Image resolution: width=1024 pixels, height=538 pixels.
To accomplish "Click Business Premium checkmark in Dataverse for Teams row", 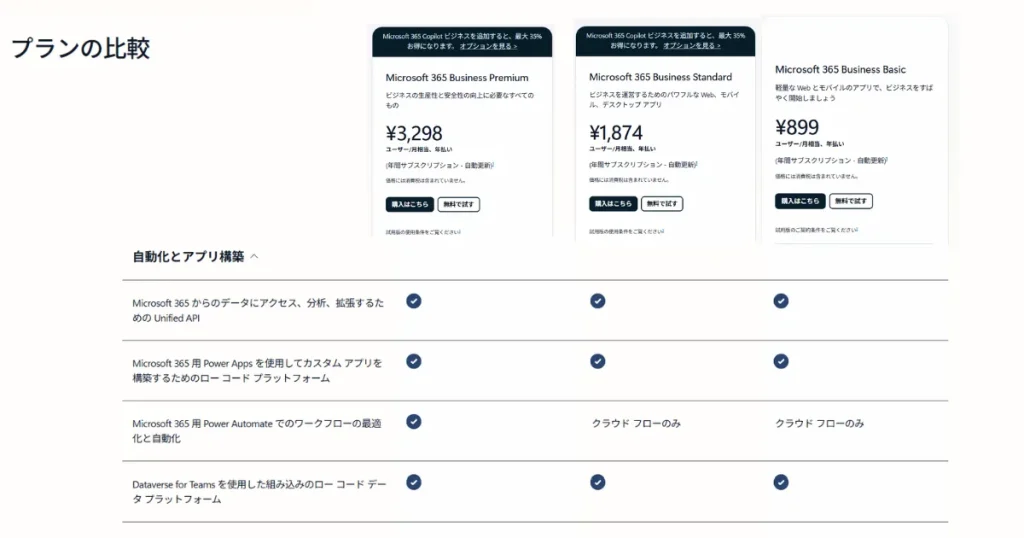I will pyautogui.click(x=414, y=482).
